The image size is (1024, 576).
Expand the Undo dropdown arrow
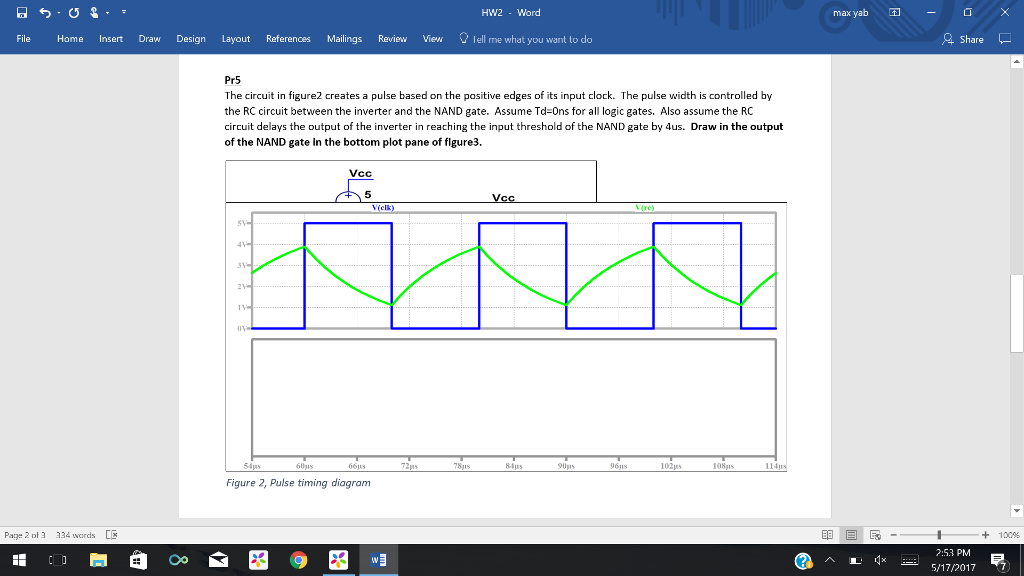click(x=58, y=12)
